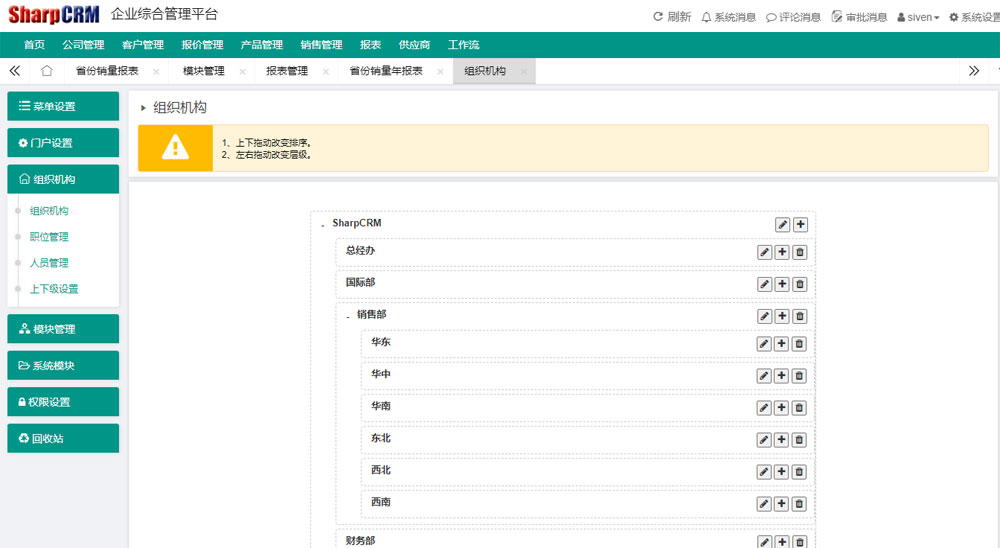Image resolution: width=1000 pixels, height=548 pixels.
Task: Switch to the 模块管理 tab
Action: (203, 71)
